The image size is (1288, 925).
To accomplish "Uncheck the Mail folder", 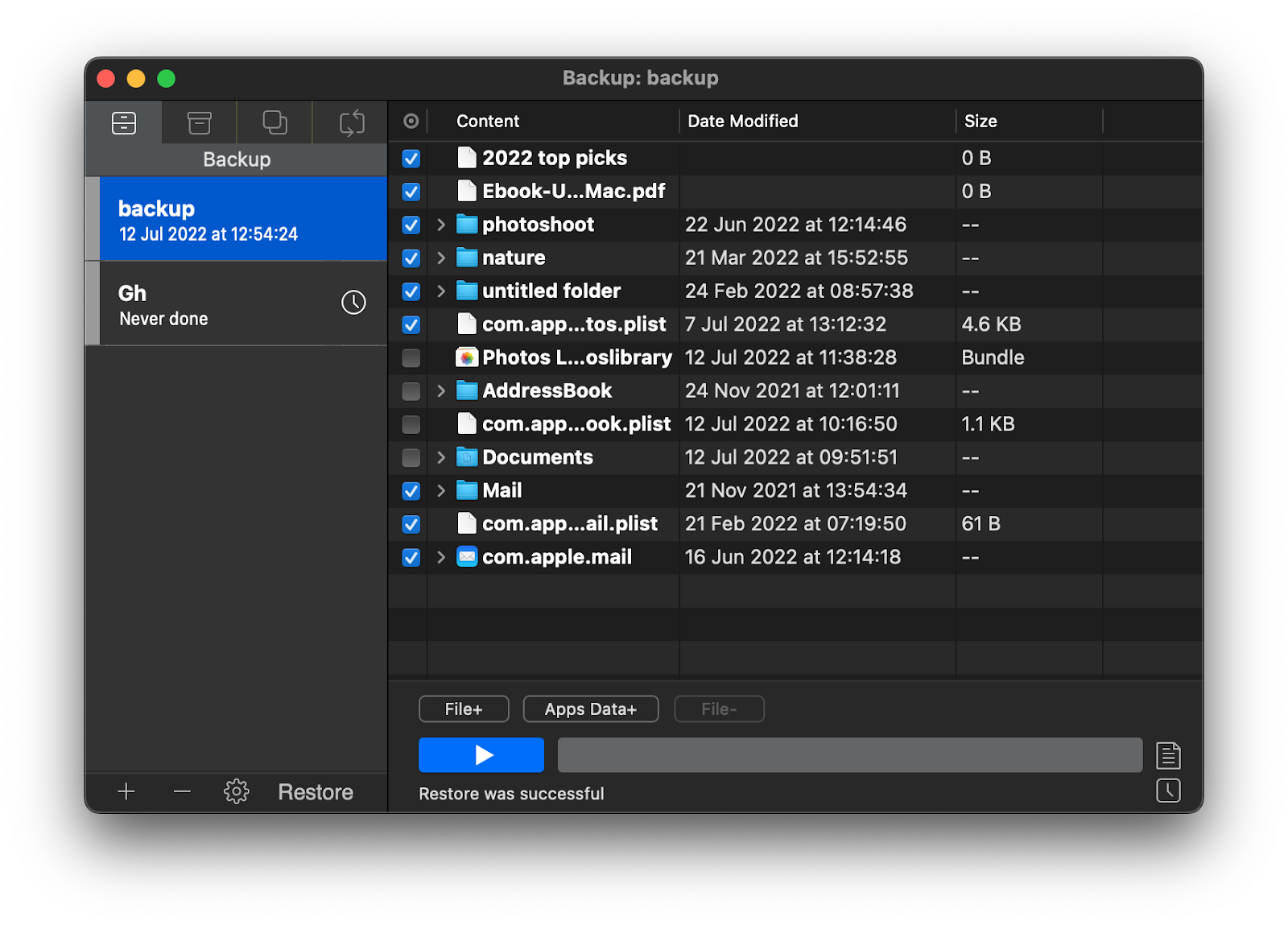I will point(411,490).
